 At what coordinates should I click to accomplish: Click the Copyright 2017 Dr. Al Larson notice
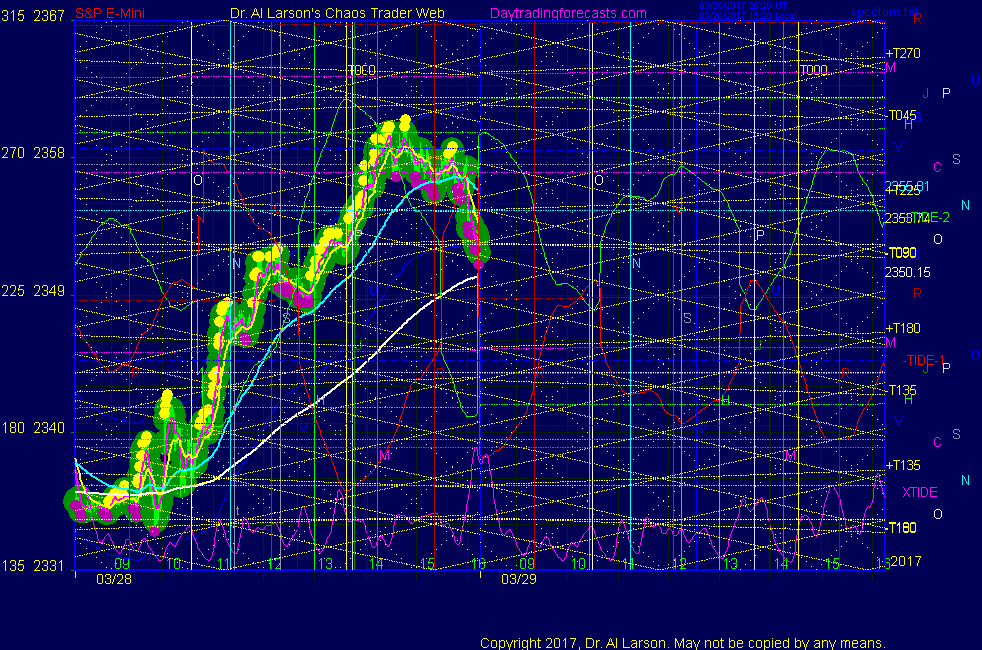pyautogui.click(x=683, y=643)
